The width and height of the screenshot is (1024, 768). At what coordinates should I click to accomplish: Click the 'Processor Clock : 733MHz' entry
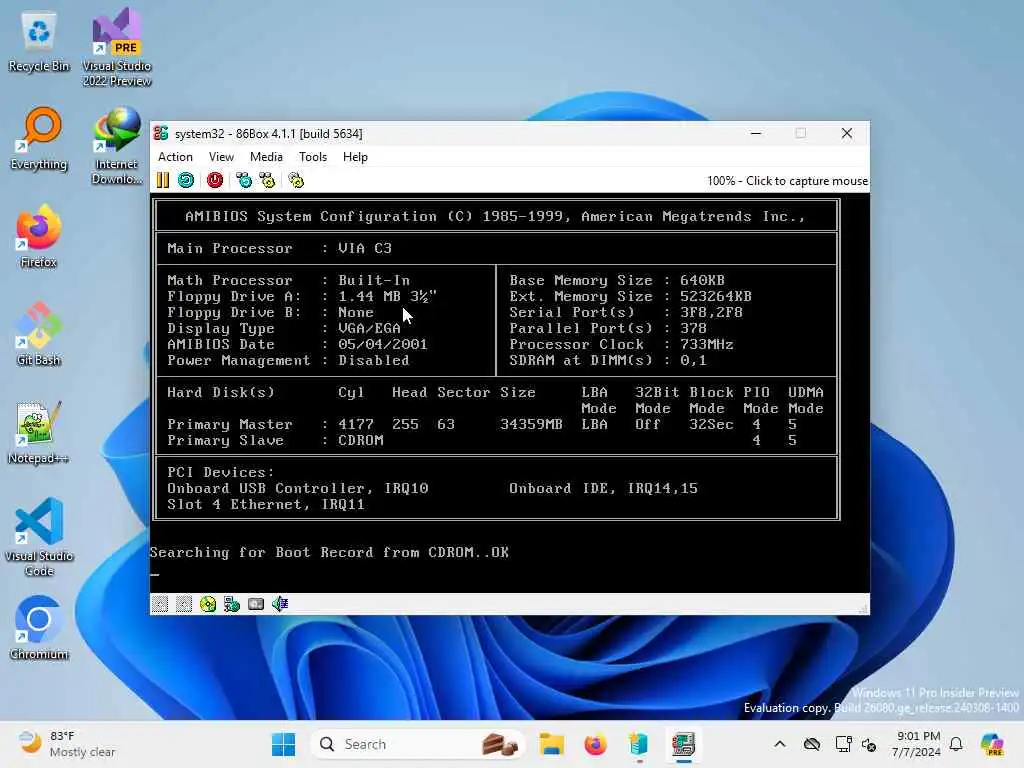[621, 344]
